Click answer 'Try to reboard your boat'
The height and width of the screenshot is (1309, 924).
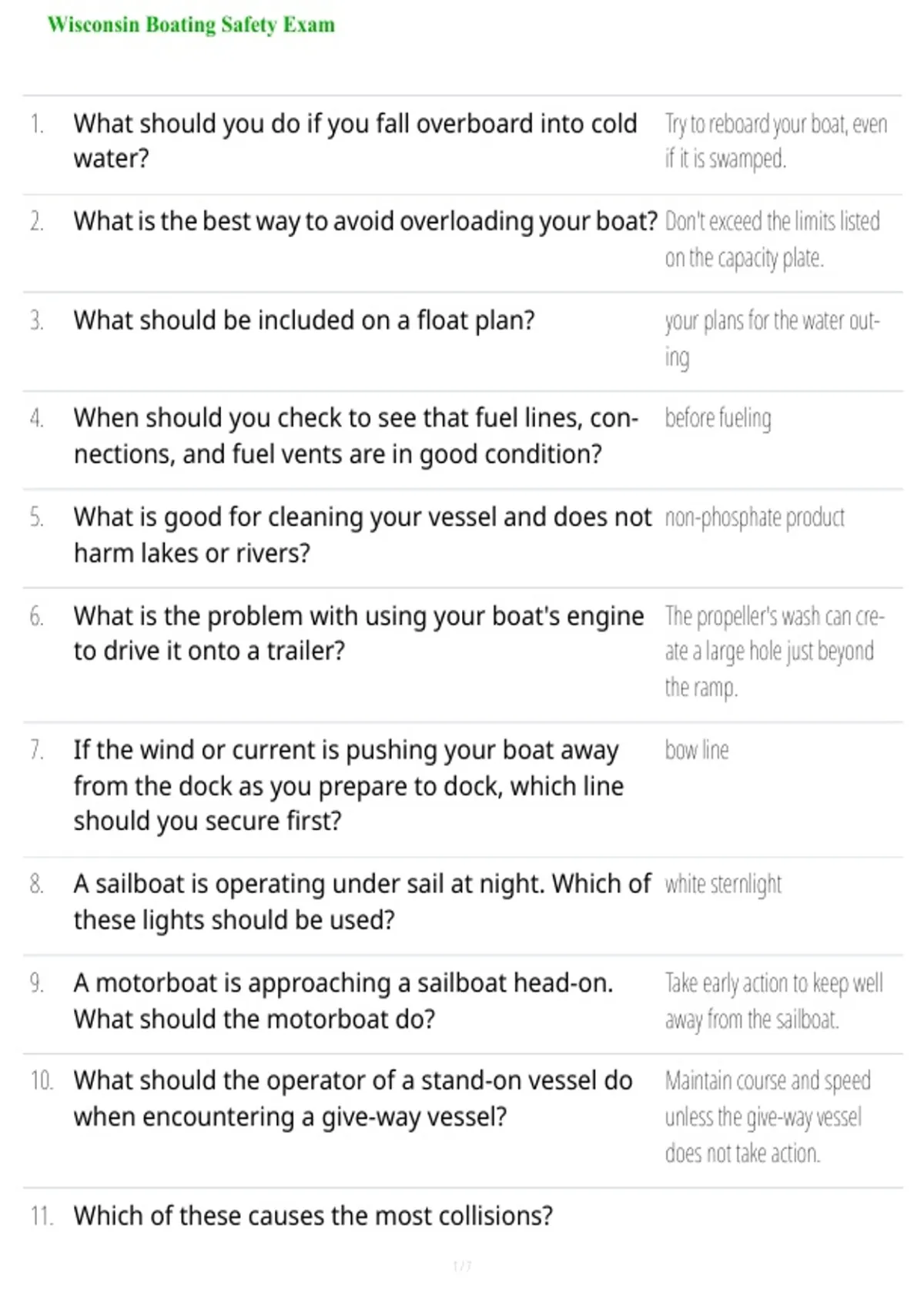pyautogui.click(x=776, y=141)
